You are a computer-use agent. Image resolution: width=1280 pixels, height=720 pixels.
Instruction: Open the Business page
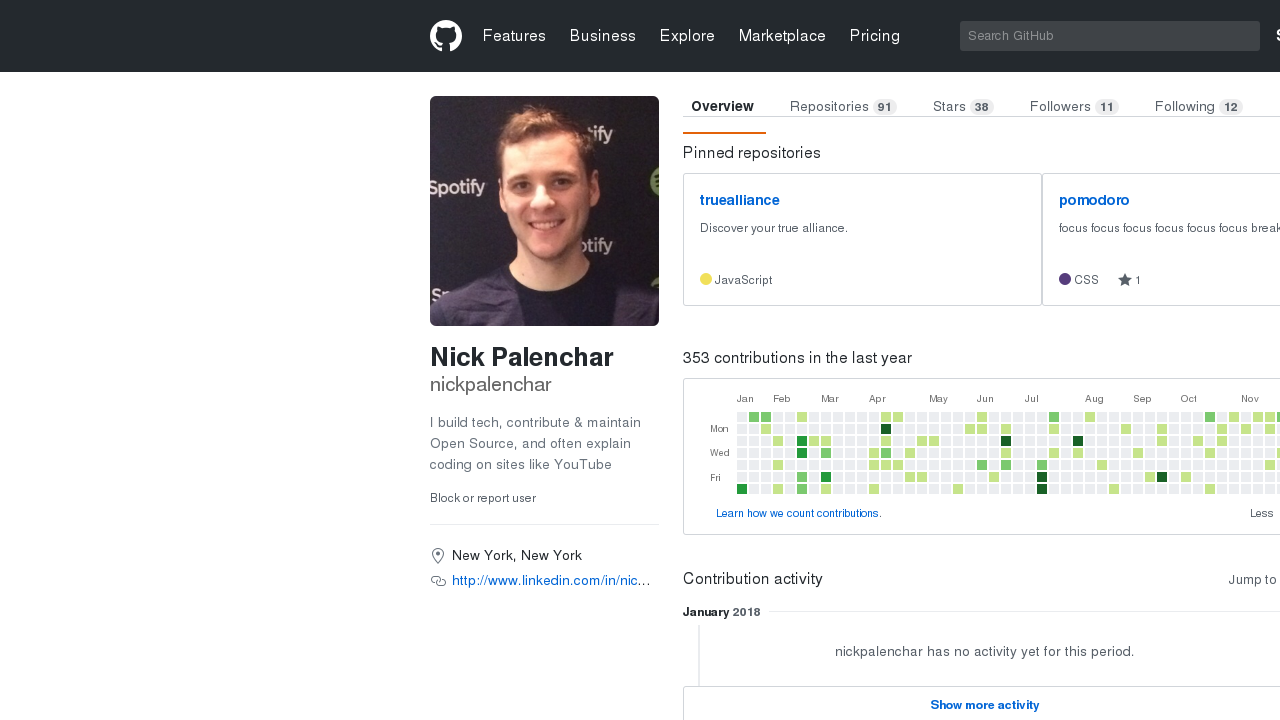603,36
